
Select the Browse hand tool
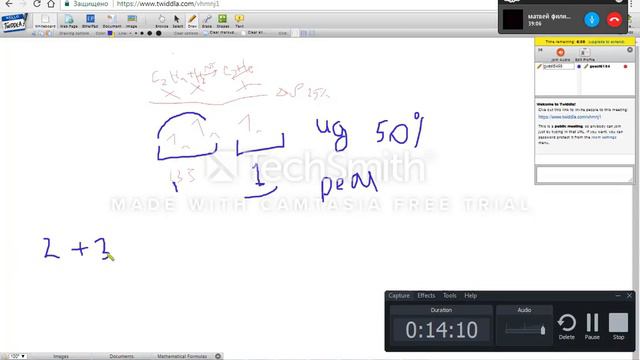[x=162, y=21]
